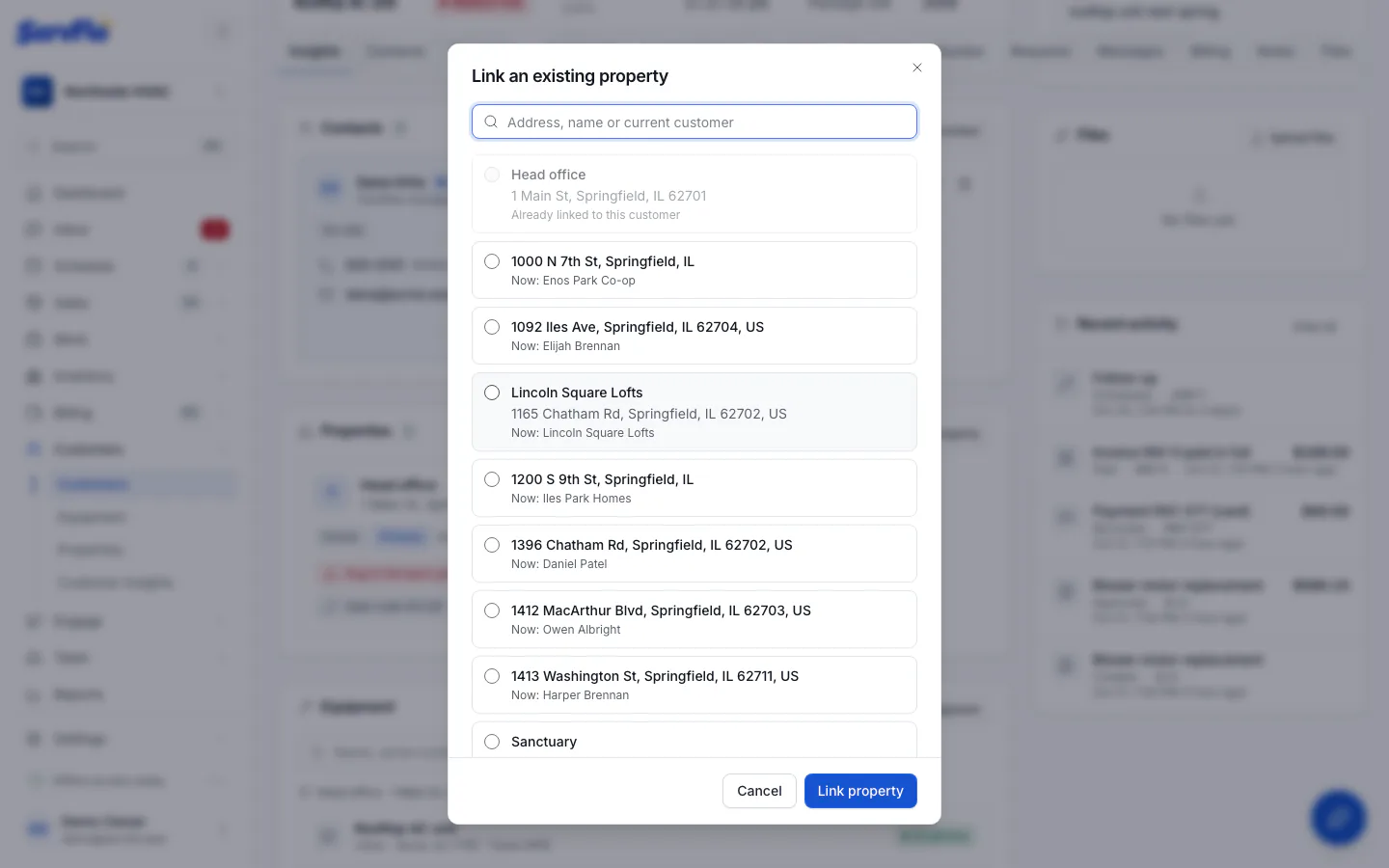Screen dimensions: 1389x868
Task: Select radio button for 1412 MacArthur Blvd
Action: [492, 610]
